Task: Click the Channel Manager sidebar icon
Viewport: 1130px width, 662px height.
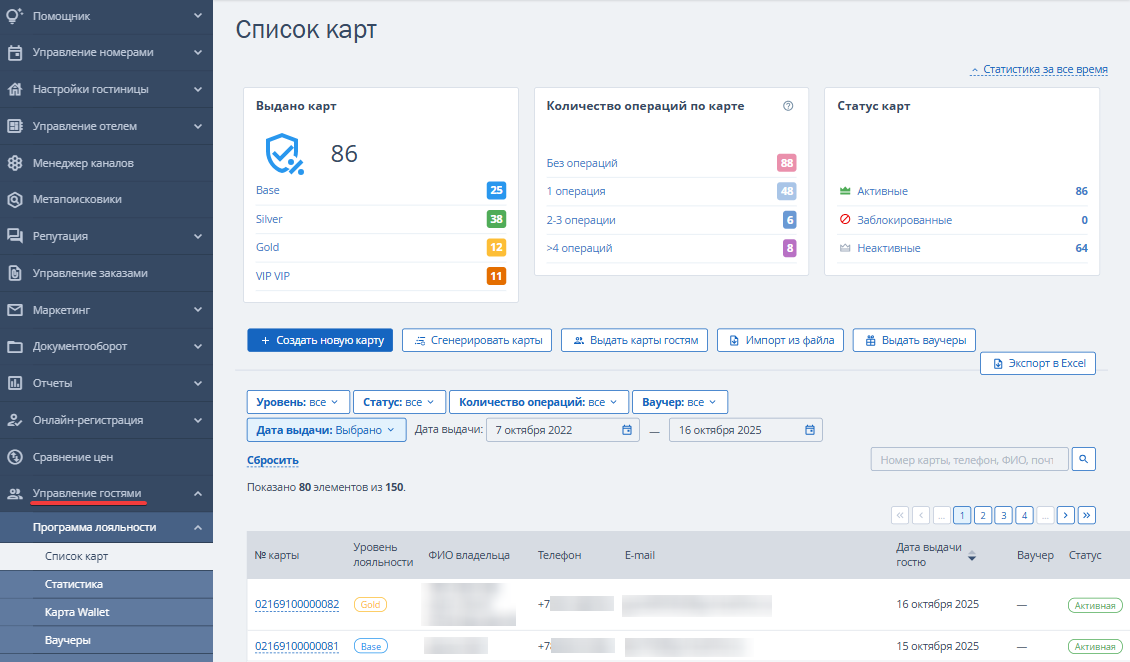Action: click(15, 163)
